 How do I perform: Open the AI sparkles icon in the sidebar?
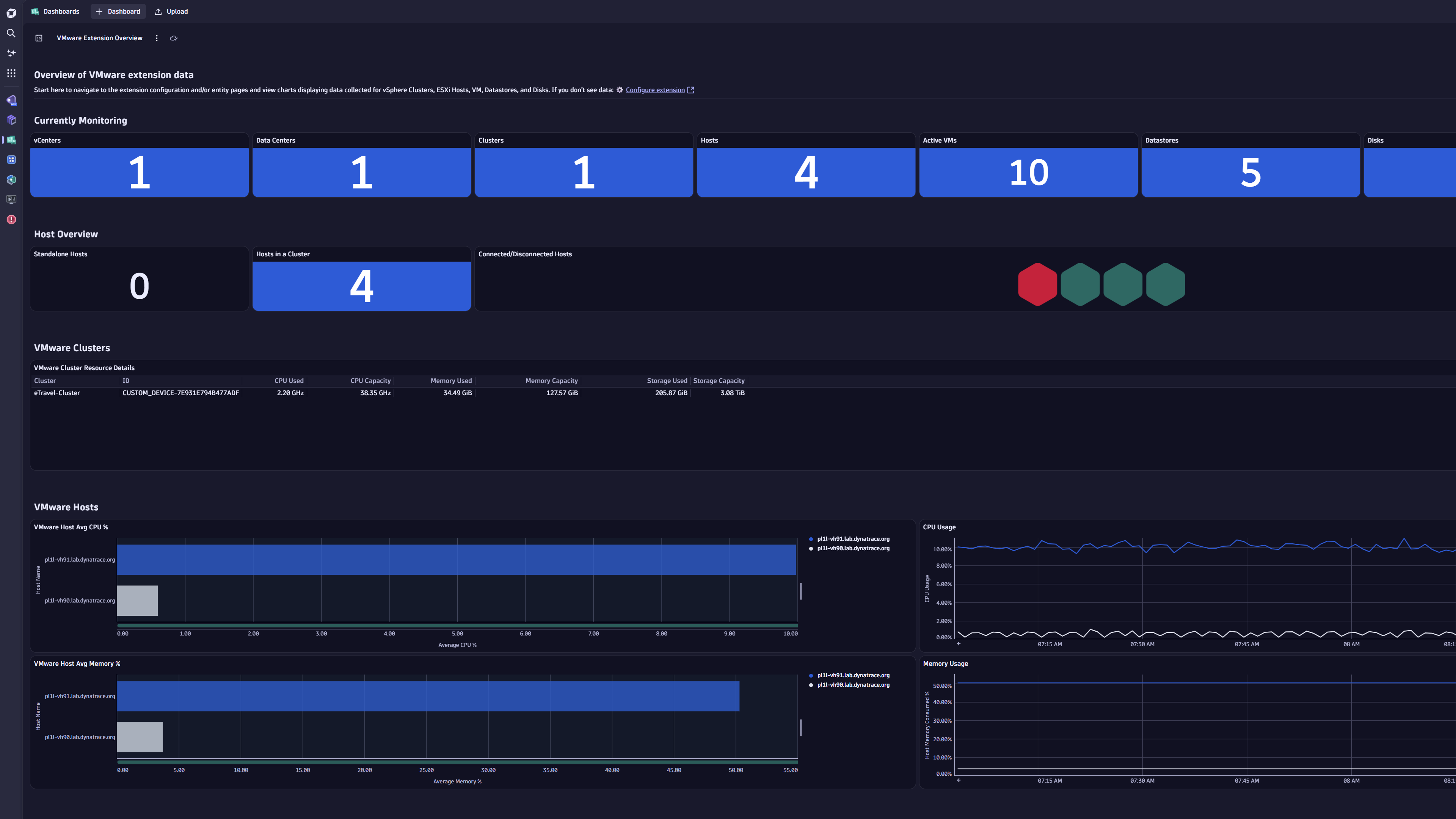pyautogui.click(x=11, y=53)
